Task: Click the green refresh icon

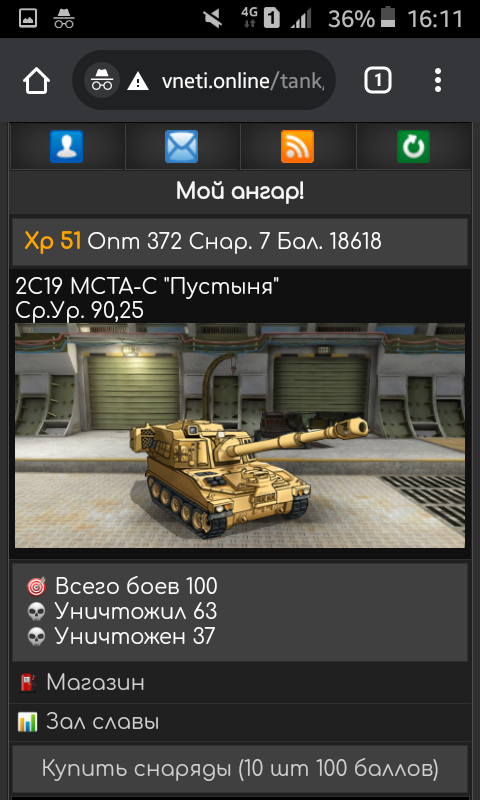Action: pyautogui.click(x=413, y=146)
